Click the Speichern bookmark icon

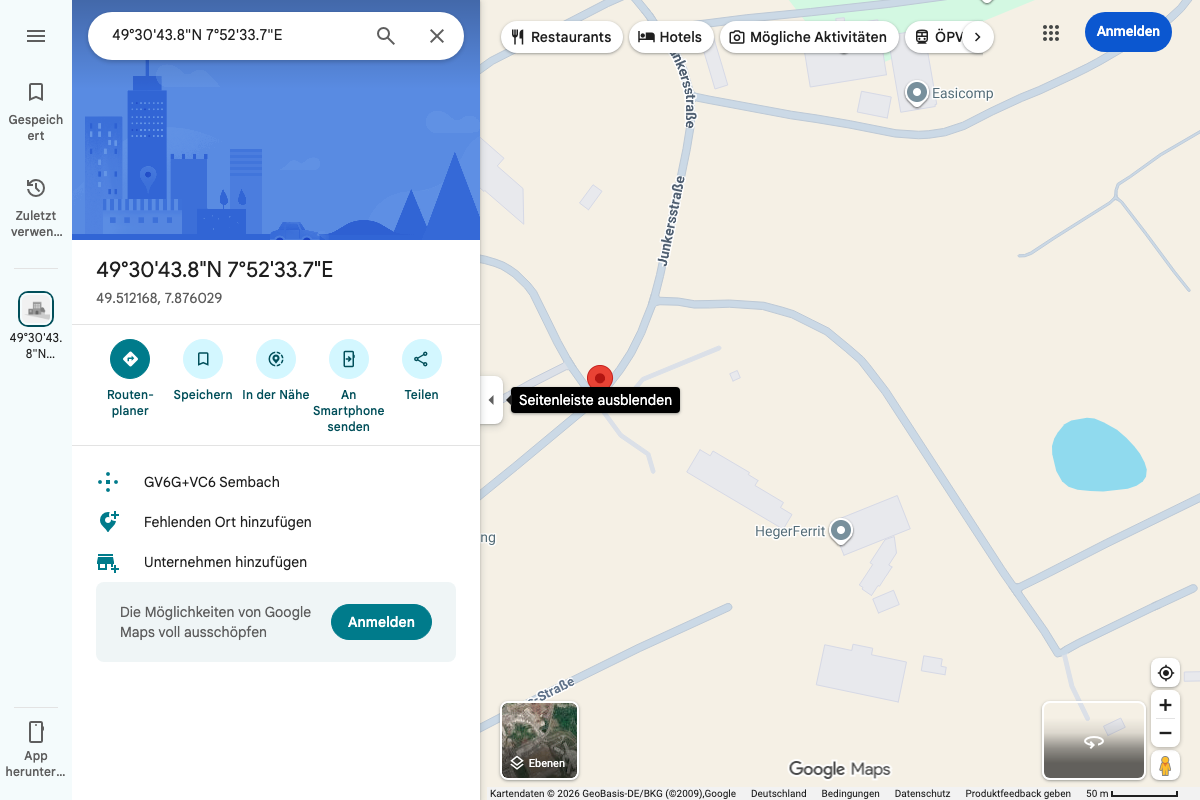[x=203, y=359]
